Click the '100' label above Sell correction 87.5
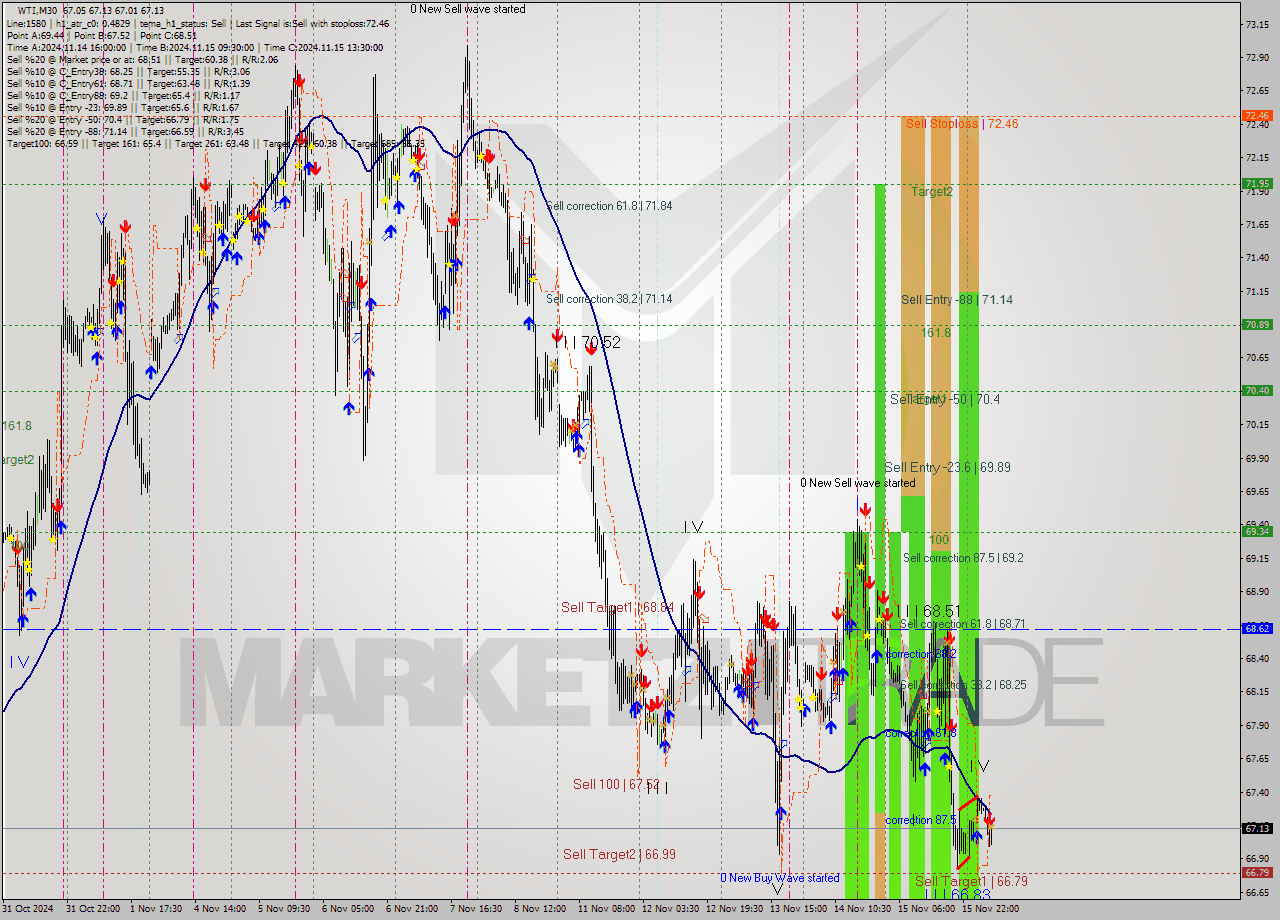The image size is (1280, 920). click(938, 540)
